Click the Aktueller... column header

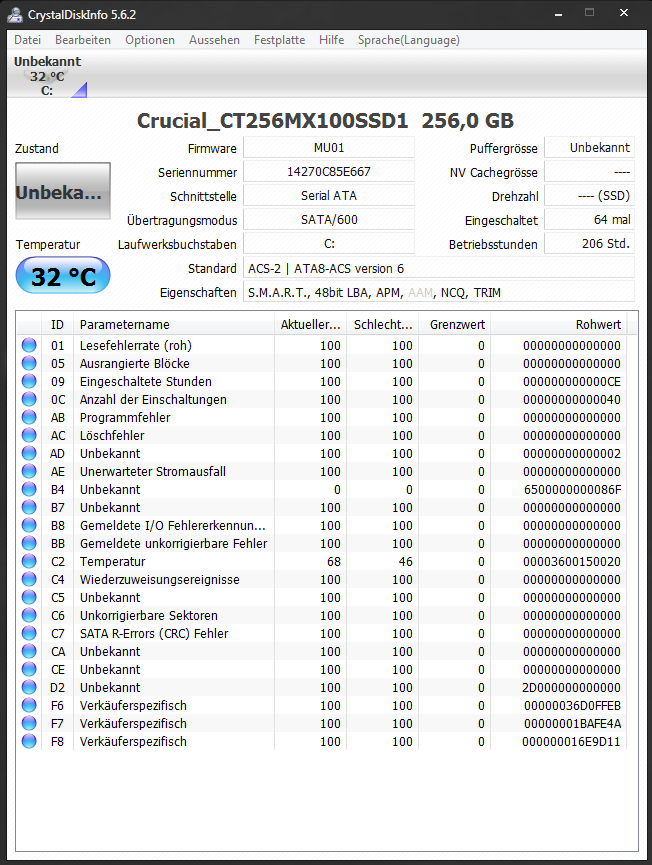[310, 324]
